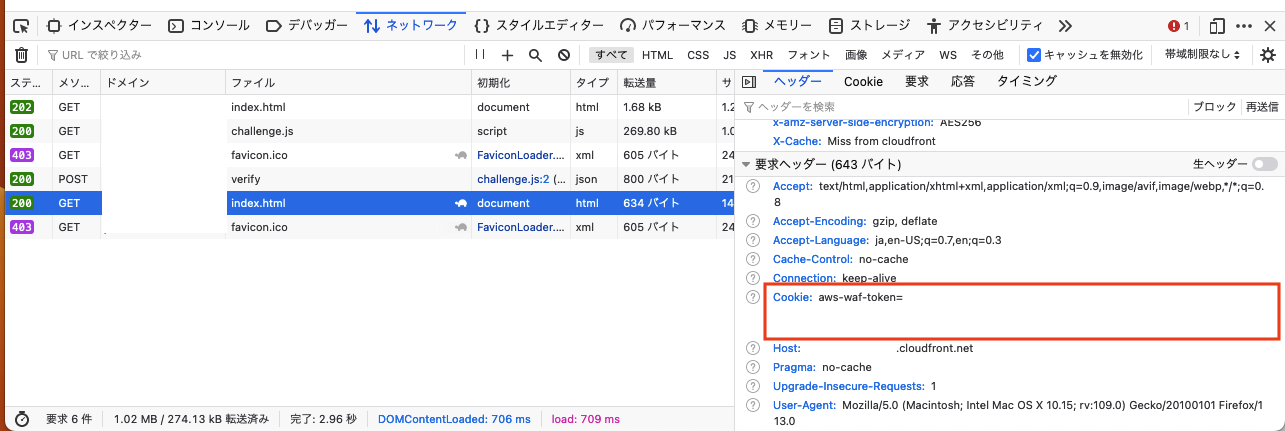Select the verify POST request row
The height and width of the screenshot is (431, 1285).
point(368,179)
